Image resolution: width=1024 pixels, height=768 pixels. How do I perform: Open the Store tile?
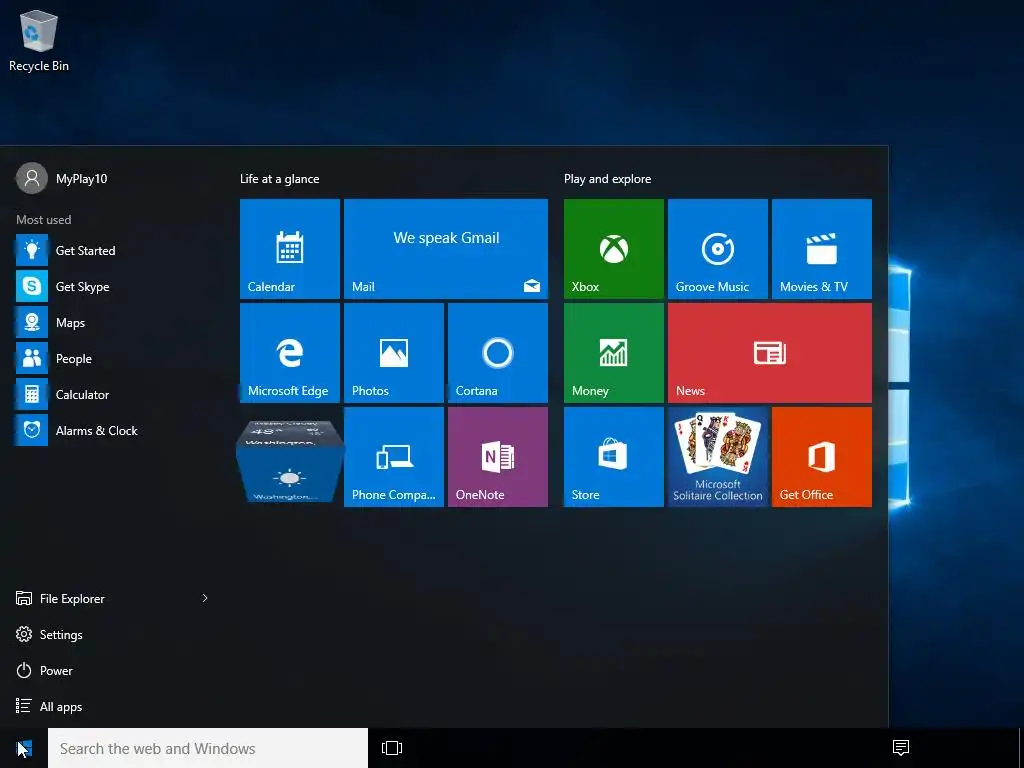point(613,456)
